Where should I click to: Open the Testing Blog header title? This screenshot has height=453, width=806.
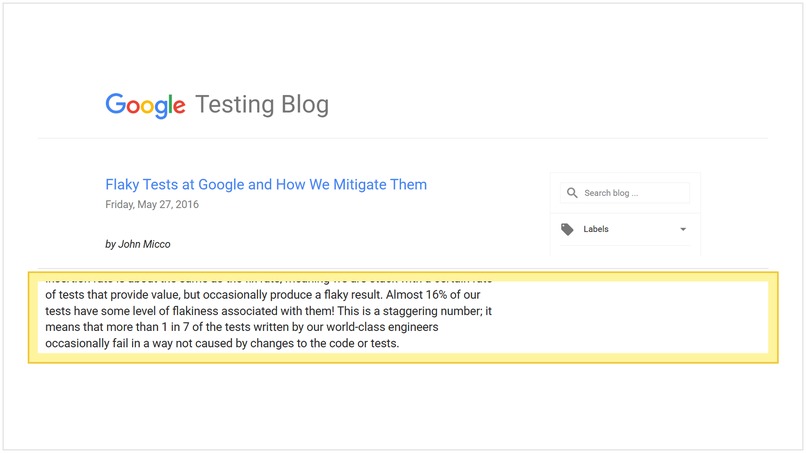(262, 105)
